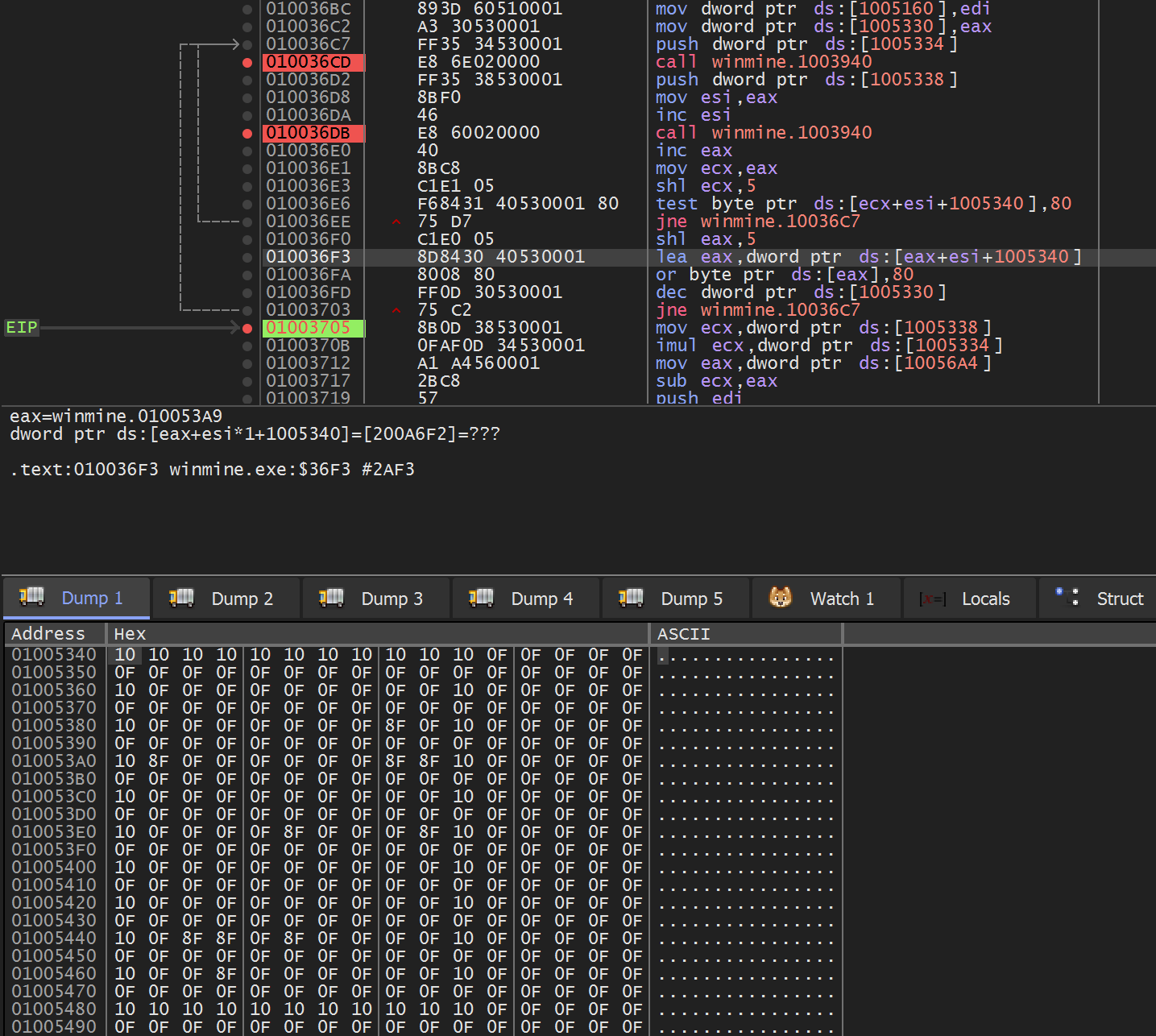Click the Dump 2 memory icon
This screenshot has height=1036, width=1156.
click(x=181, y=597)
